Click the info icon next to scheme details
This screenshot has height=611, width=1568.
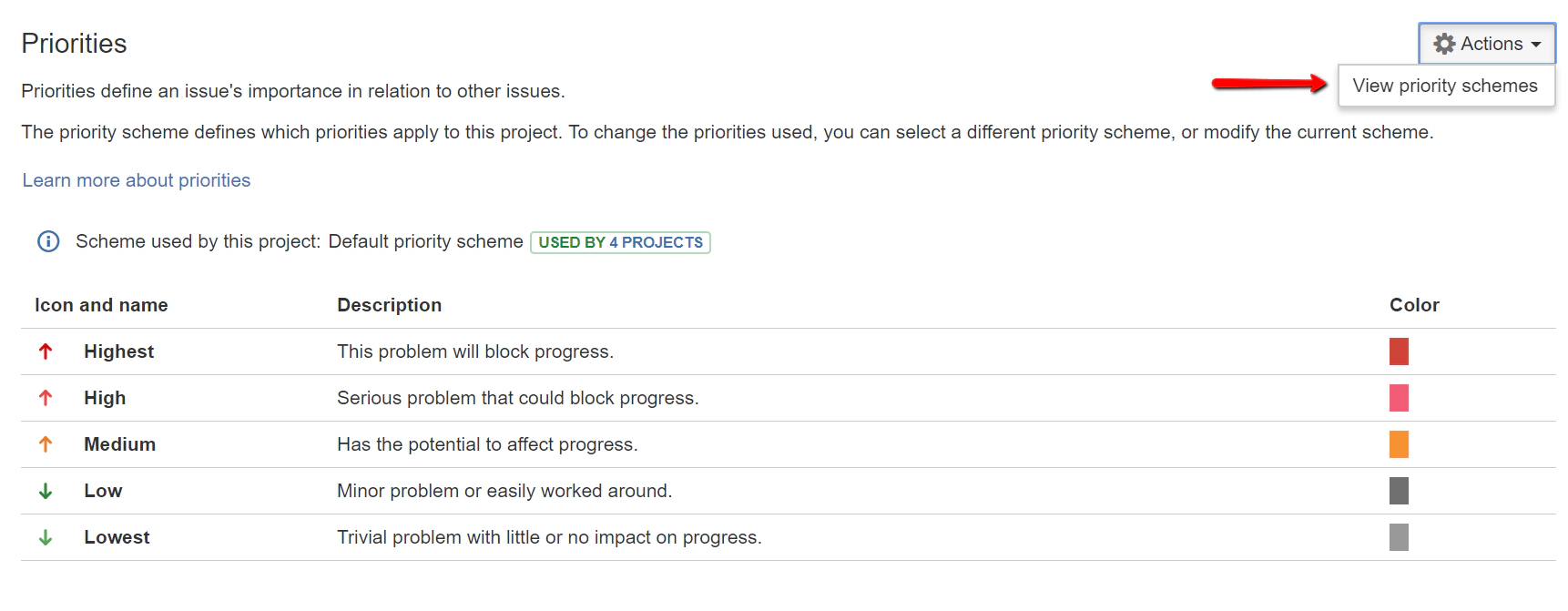(47, 241)
